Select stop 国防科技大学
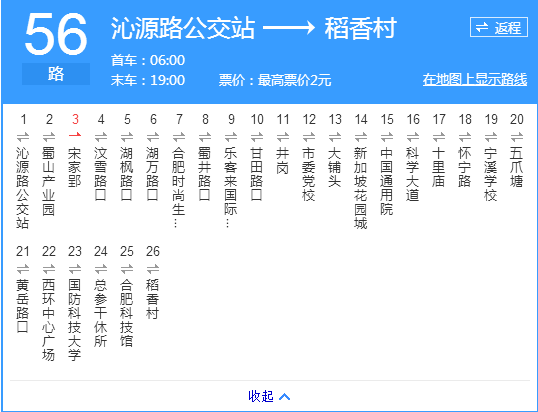This screenshot has width=538, height=412. (75, 320)
